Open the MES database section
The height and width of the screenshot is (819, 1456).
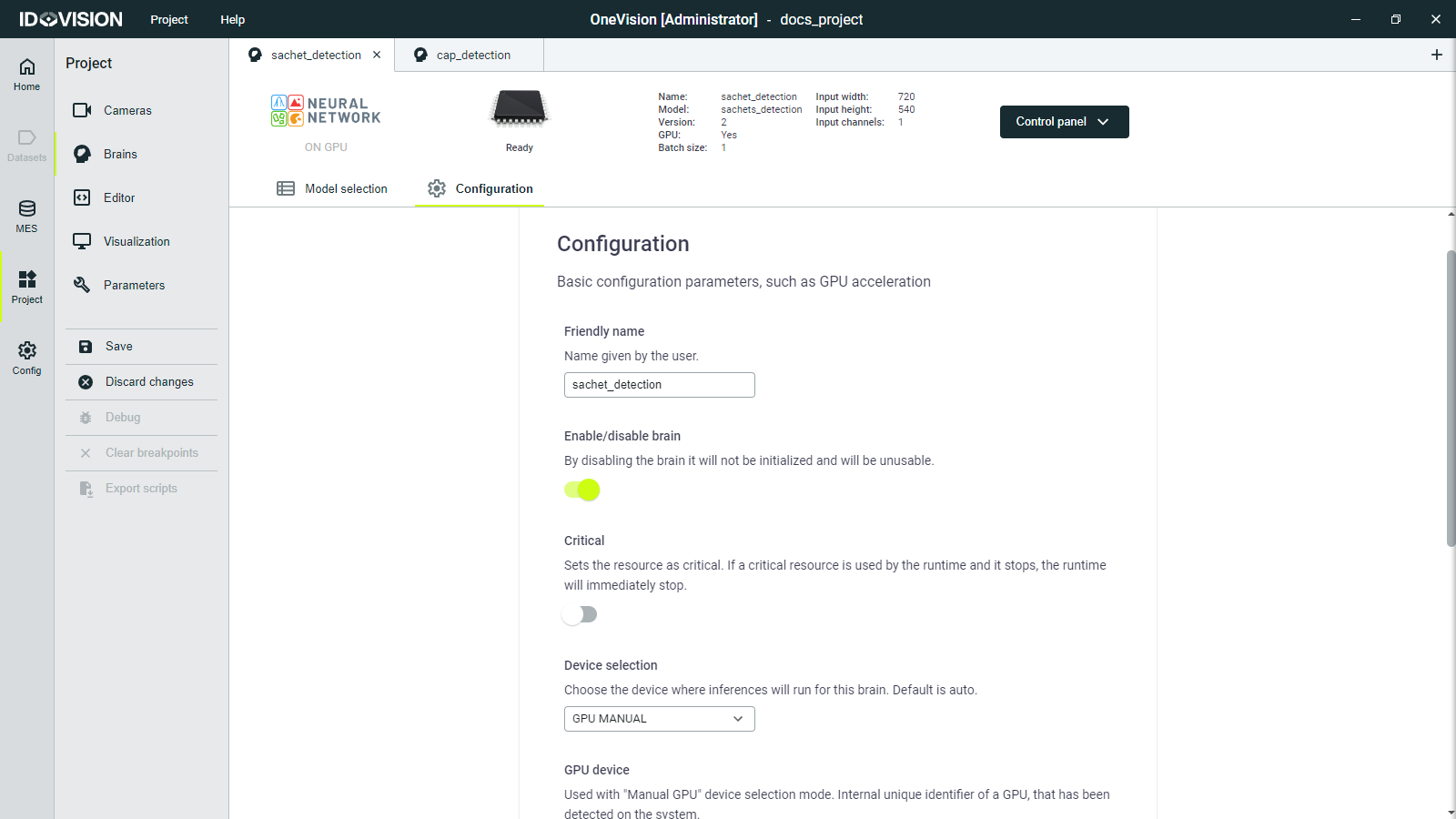27,217
